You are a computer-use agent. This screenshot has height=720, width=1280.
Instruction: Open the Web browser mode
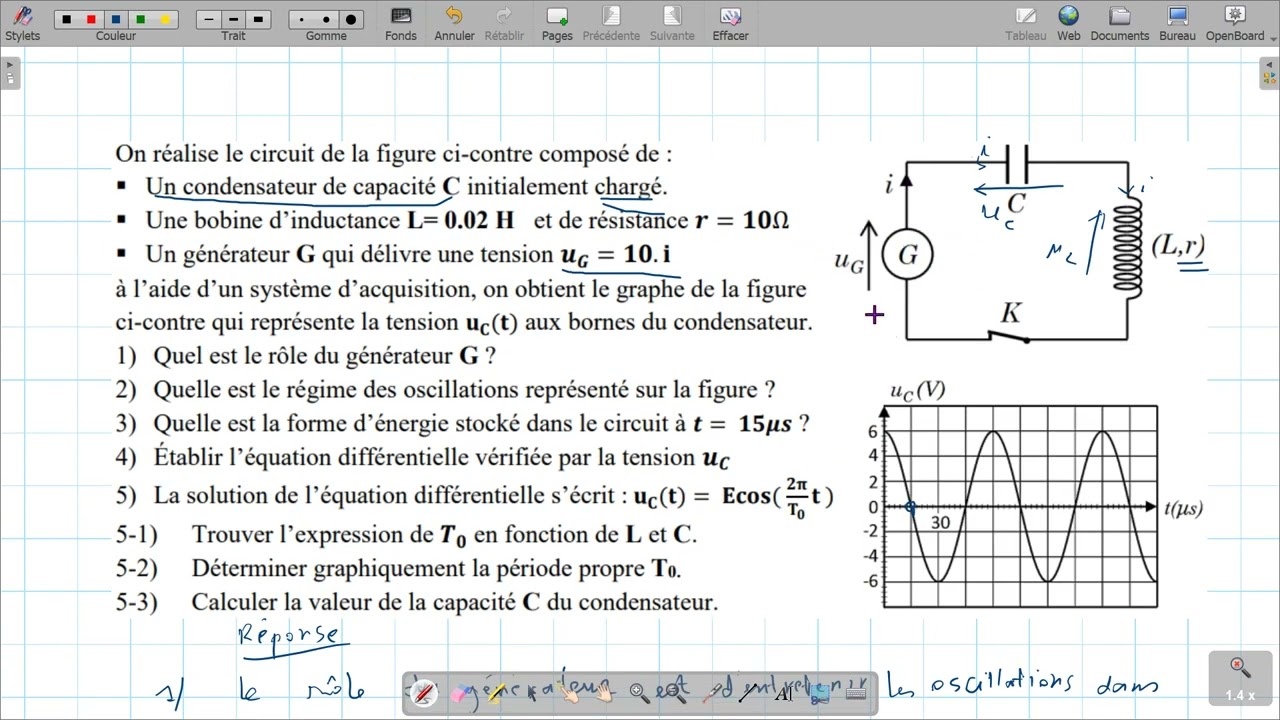pyautogui.click(x=1069, y=23)
